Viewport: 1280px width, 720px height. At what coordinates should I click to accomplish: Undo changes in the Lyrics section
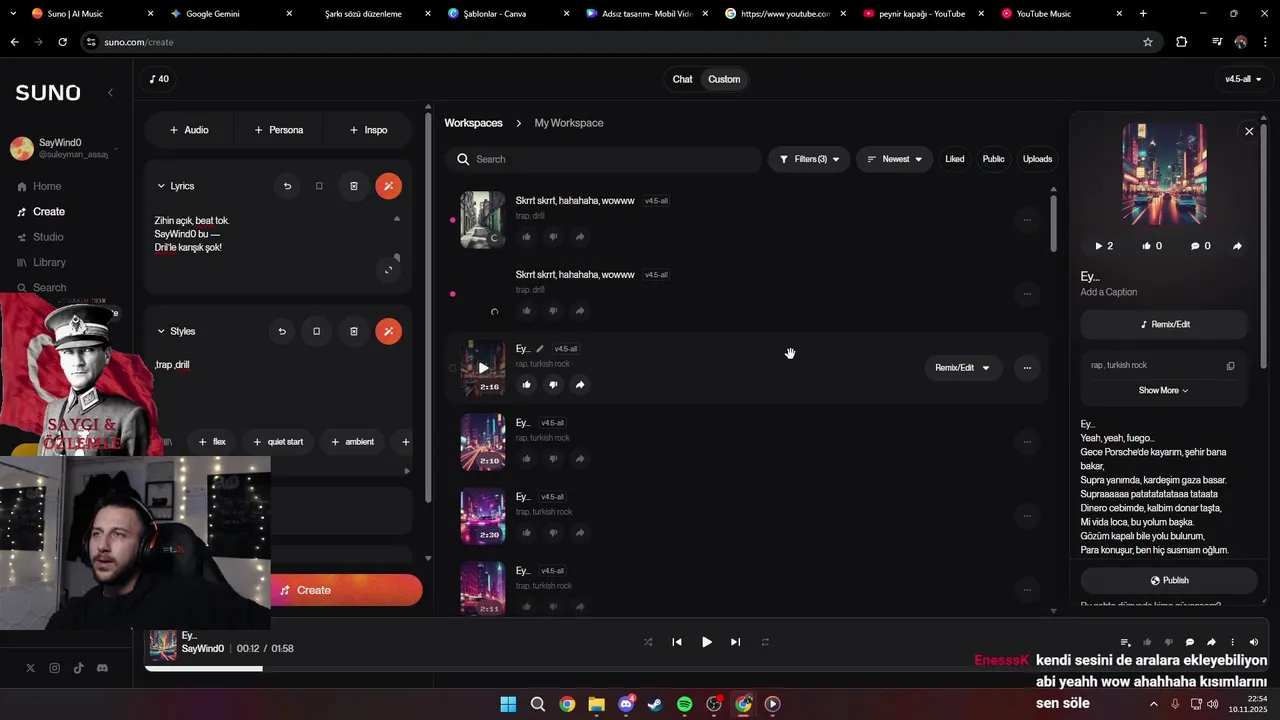[287, 186]
